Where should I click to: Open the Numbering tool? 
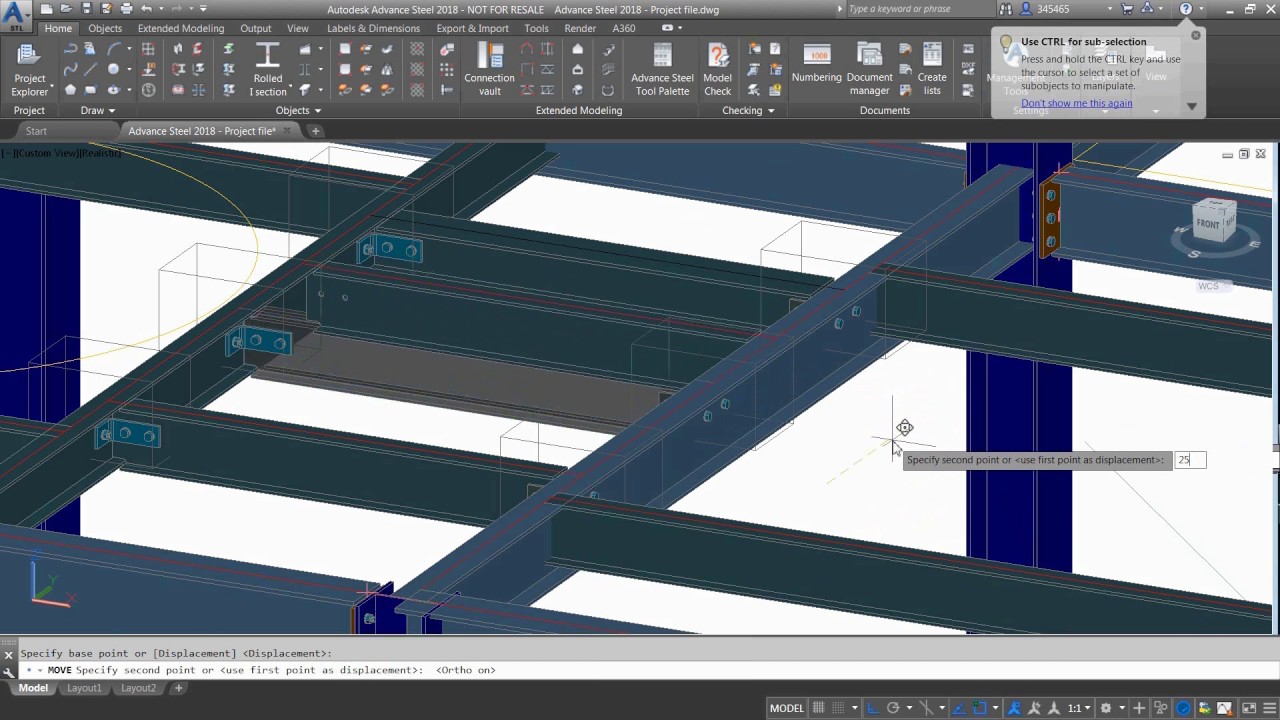tap(817, 70)
